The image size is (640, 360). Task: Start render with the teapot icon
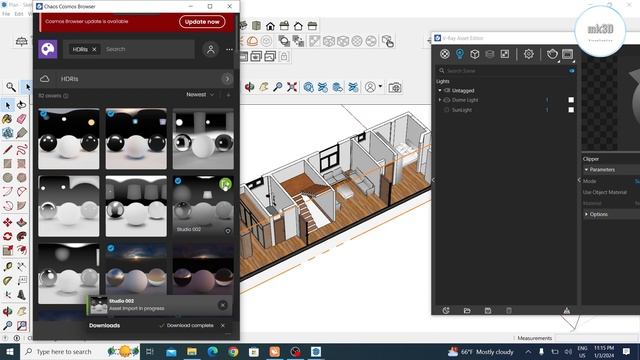click(x=552, y=54)
